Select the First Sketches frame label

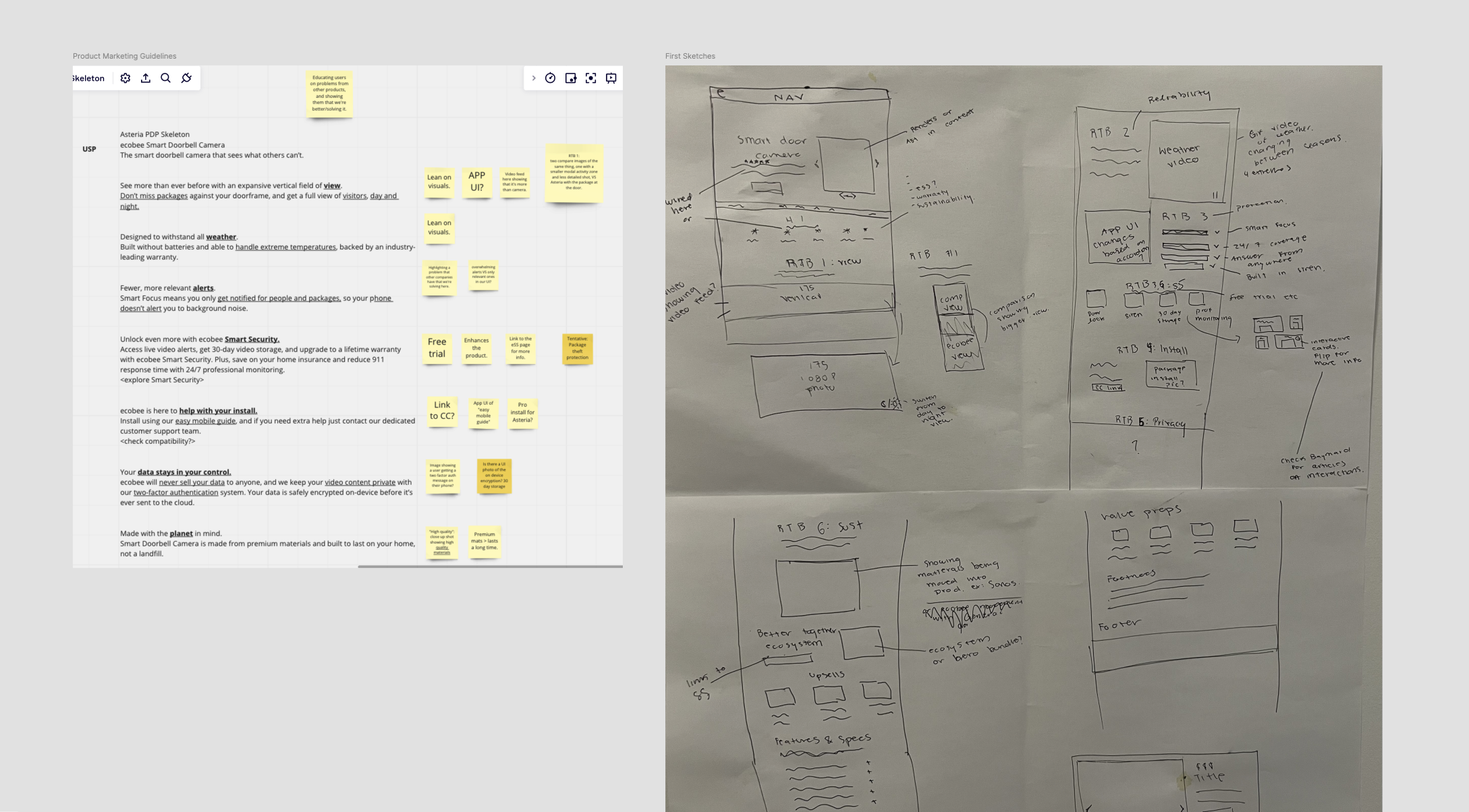point(690,56)
